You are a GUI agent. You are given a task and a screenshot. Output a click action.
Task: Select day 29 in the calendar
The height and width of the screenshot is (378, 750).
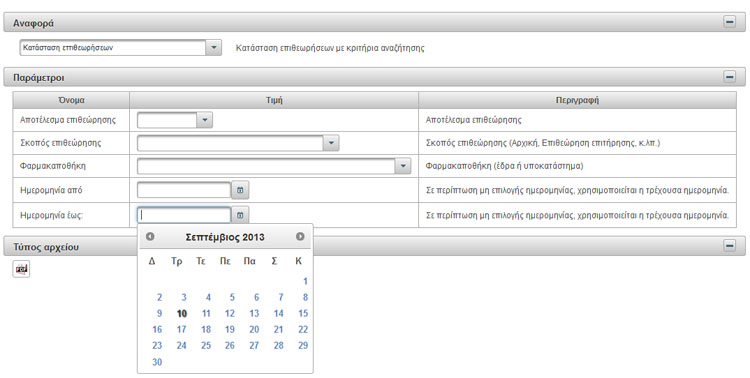[x=303, y=345]
